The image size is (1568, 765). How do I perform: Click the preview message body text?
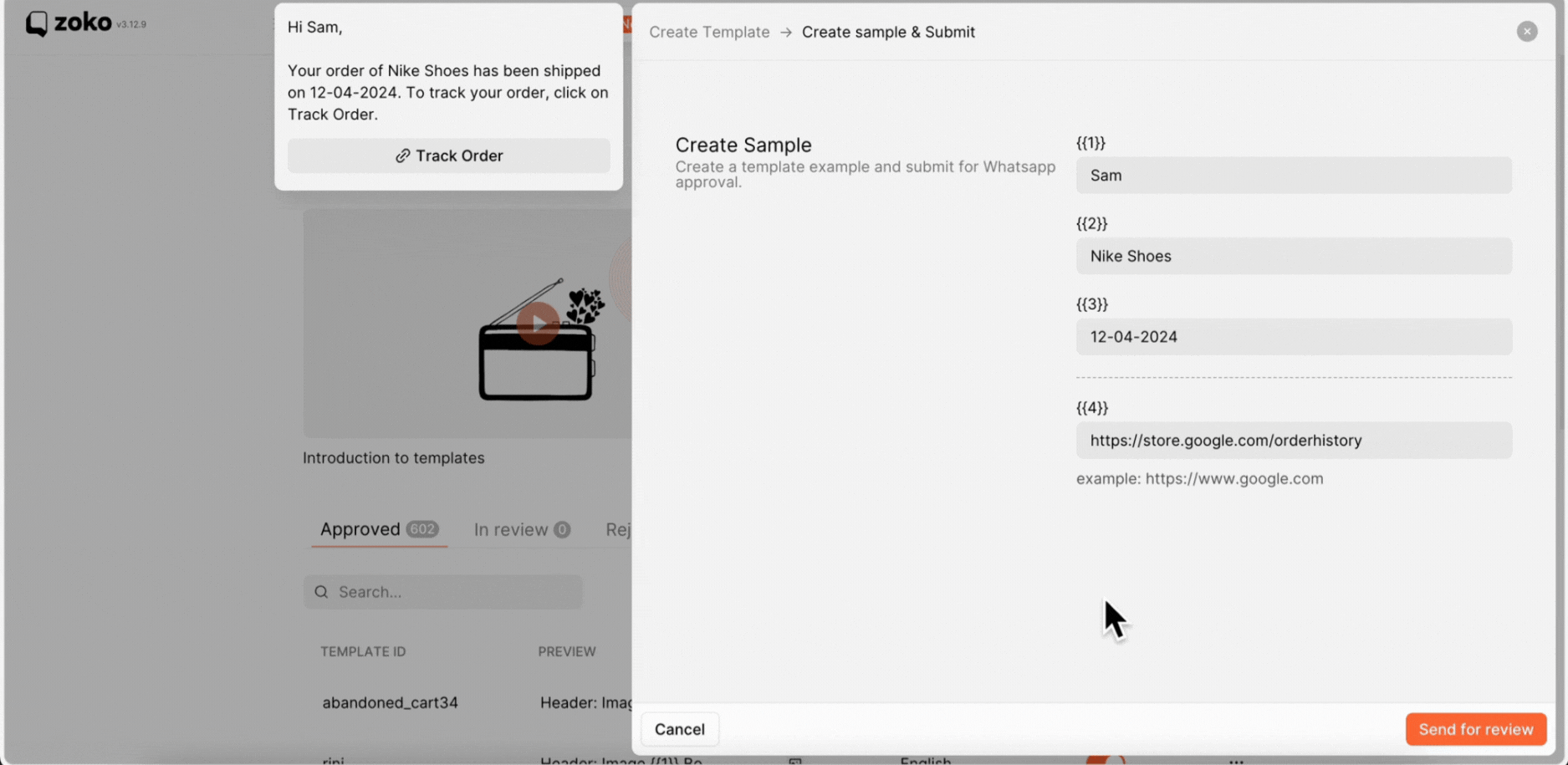click(448, 92)
